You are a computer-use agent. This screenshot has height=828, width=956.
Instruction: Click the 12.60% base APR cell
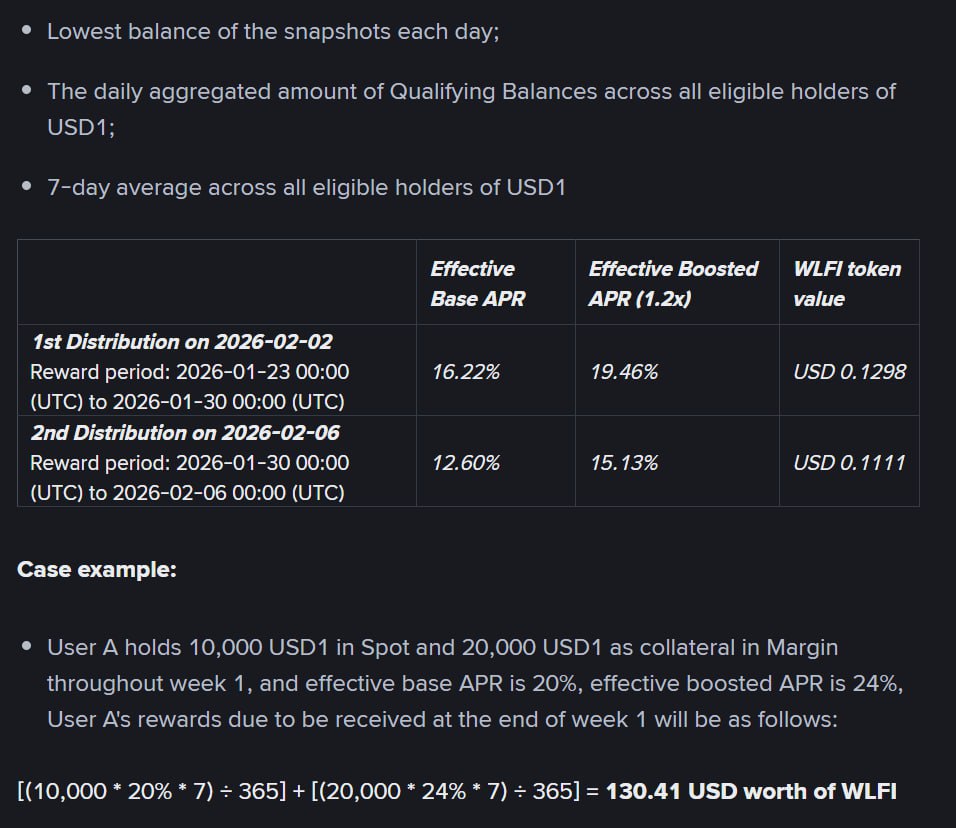coord(465,463)
